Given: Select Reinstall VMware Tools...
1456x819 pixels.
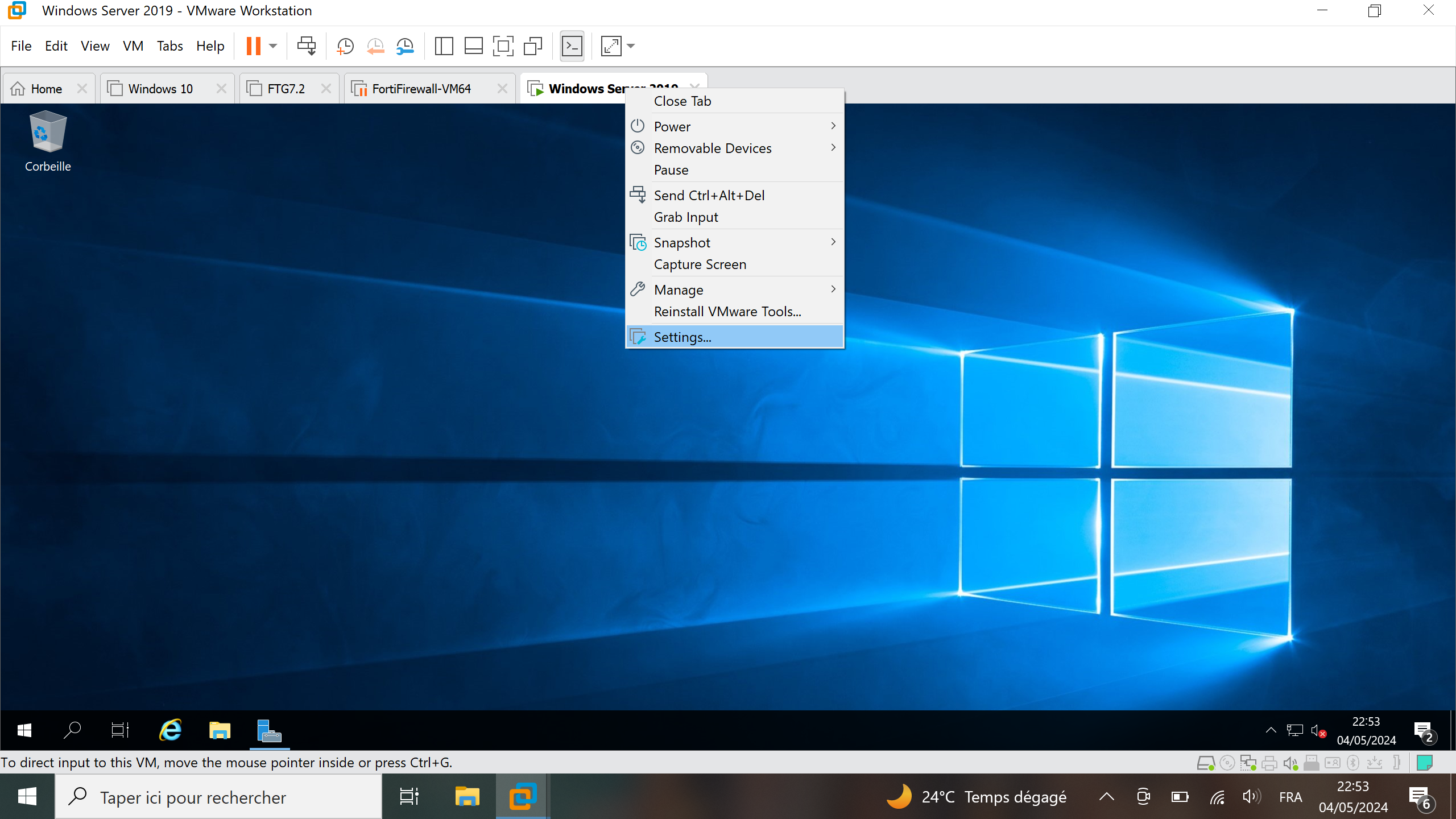Looking at the screenshot, I should click(734, 311).
